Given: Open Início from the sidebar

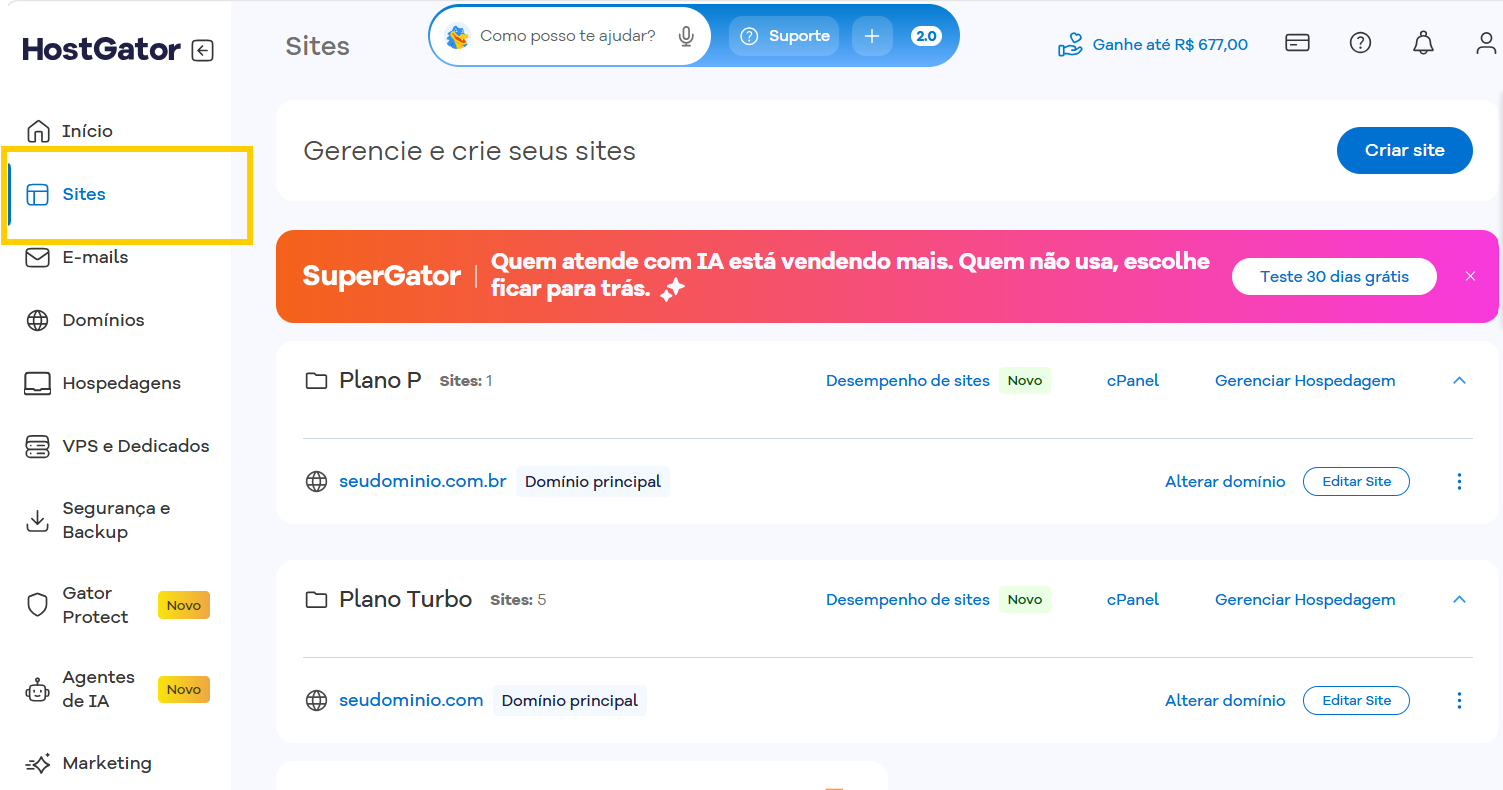Looking at the screenshot, I should [x=87, y=131].
